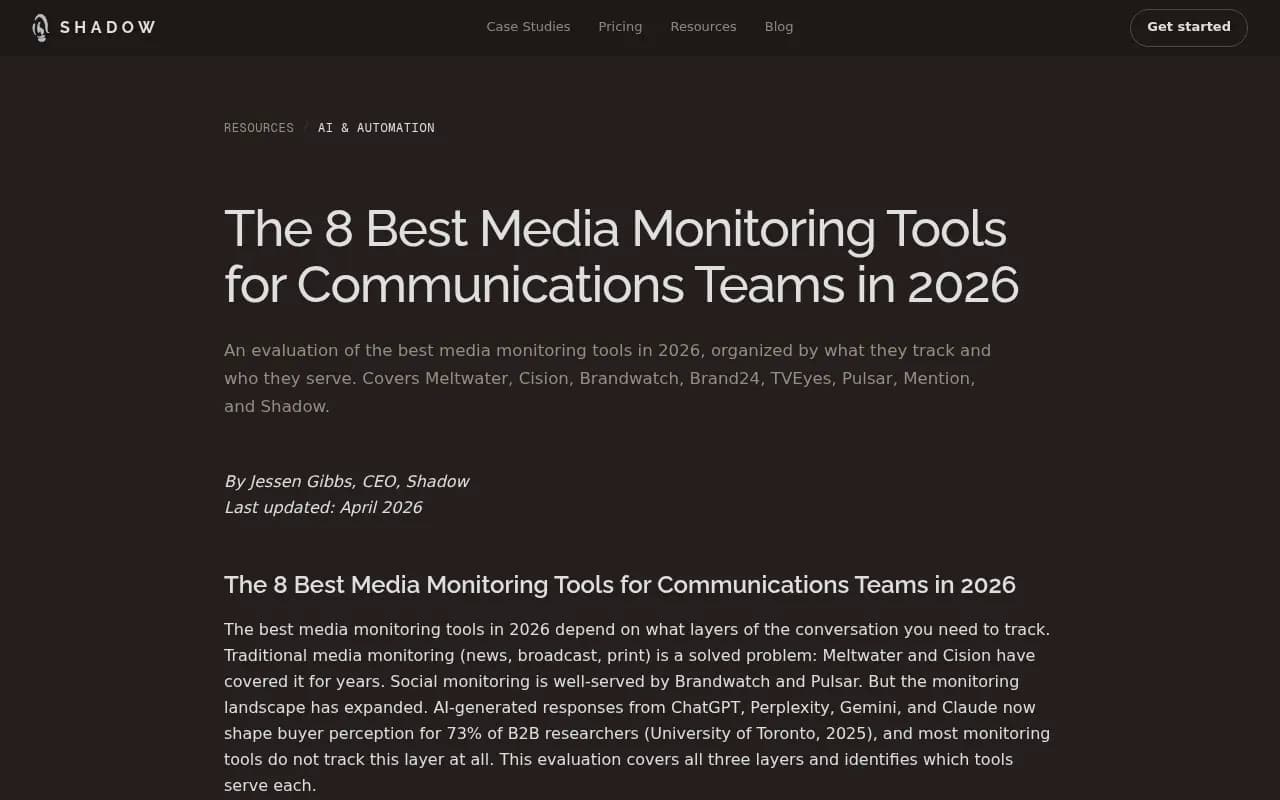
Task: Click the smaller '8 Best Media Monitoring Tools' subheading
Action: pos(620,585)
